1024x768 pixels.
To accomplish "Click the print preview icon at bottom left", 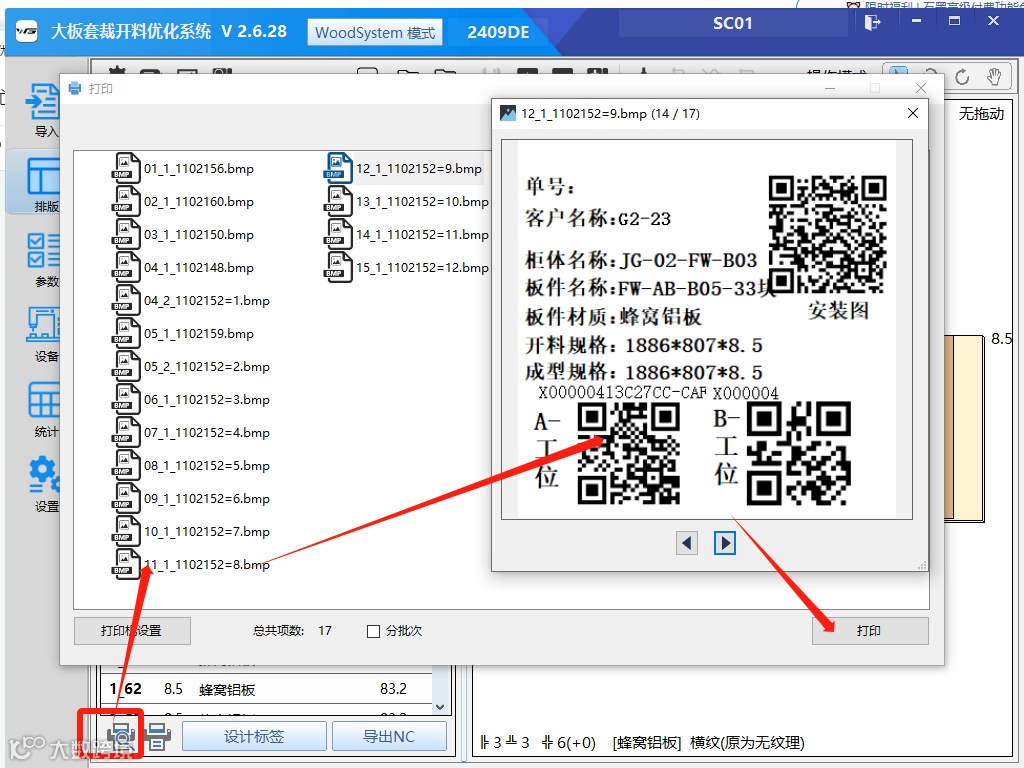I will point(121,737).
